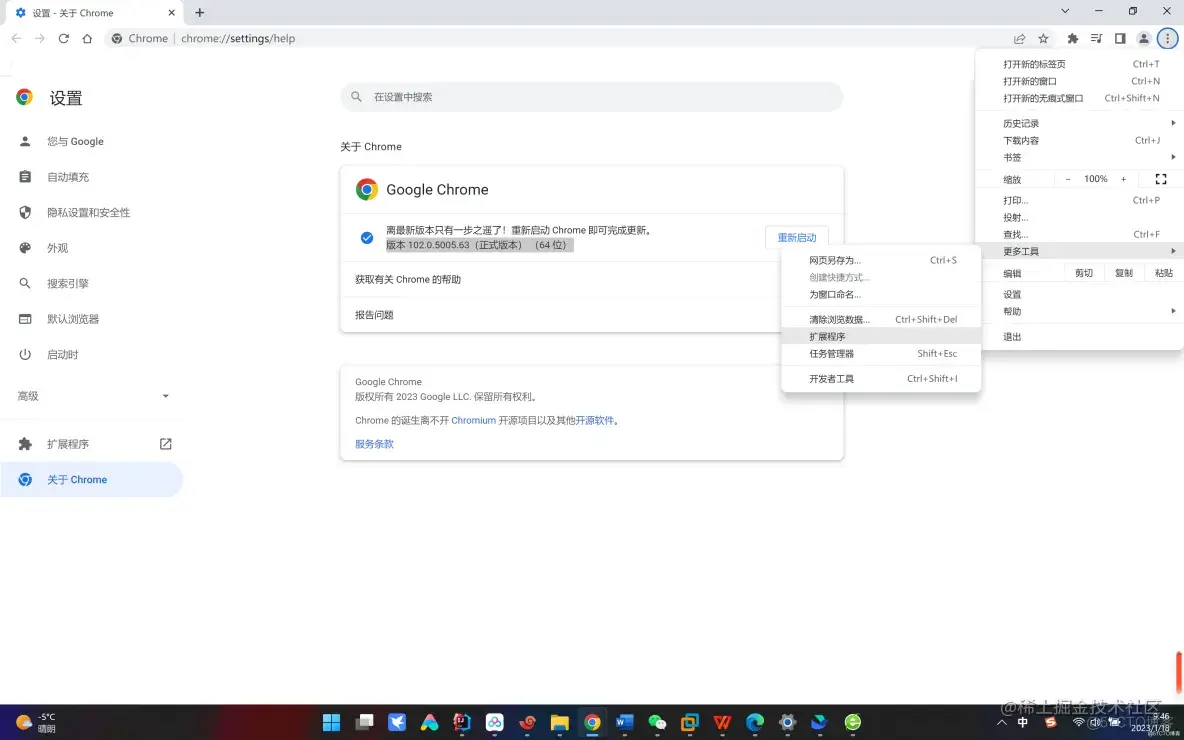The height and width of the screenshot is (740, 1184).
Task: Click the zoom increase control in the menu
Action: (1122, 179)
